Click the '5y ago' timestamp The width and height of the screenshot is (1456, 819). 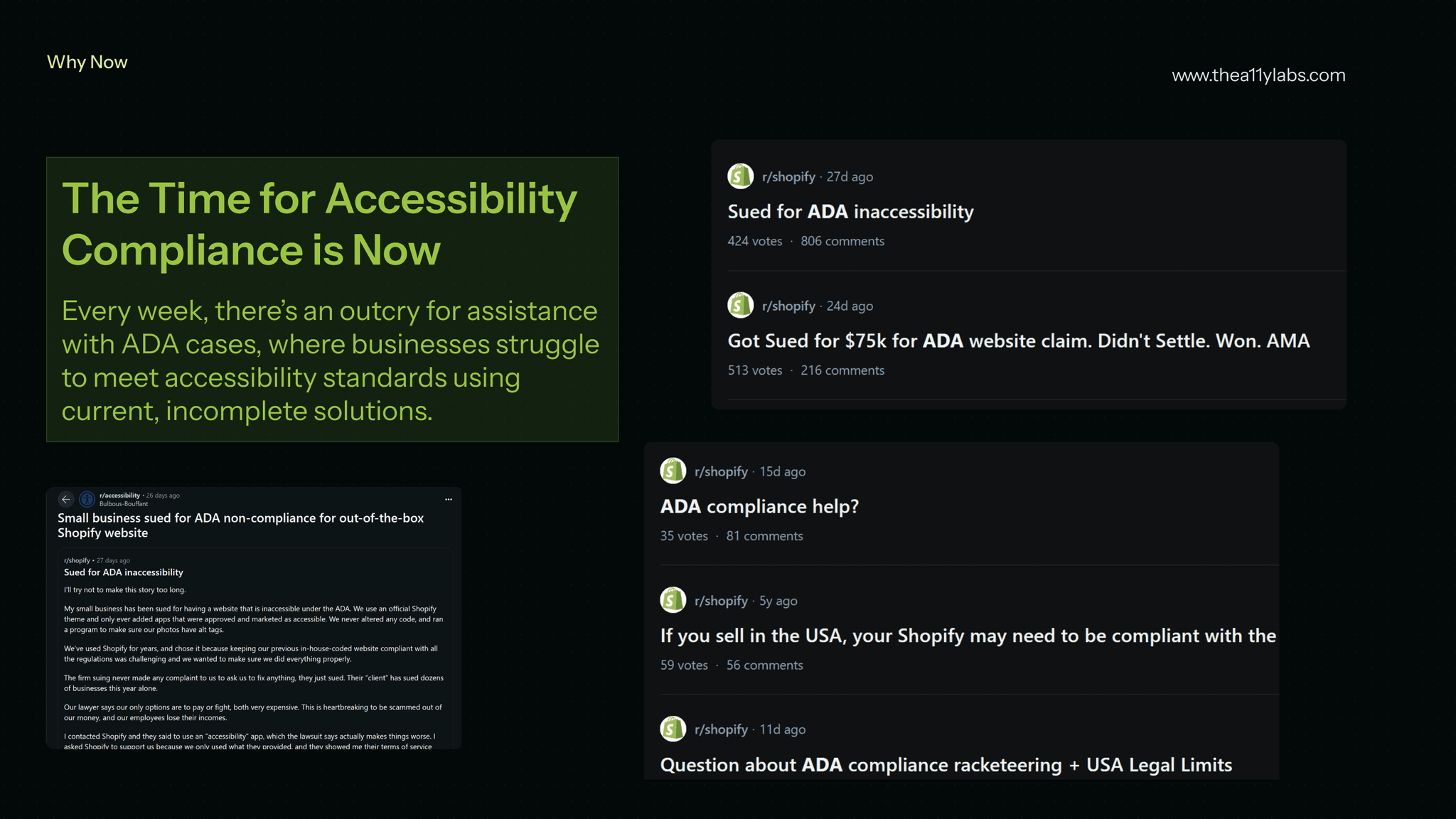point(778,601)
